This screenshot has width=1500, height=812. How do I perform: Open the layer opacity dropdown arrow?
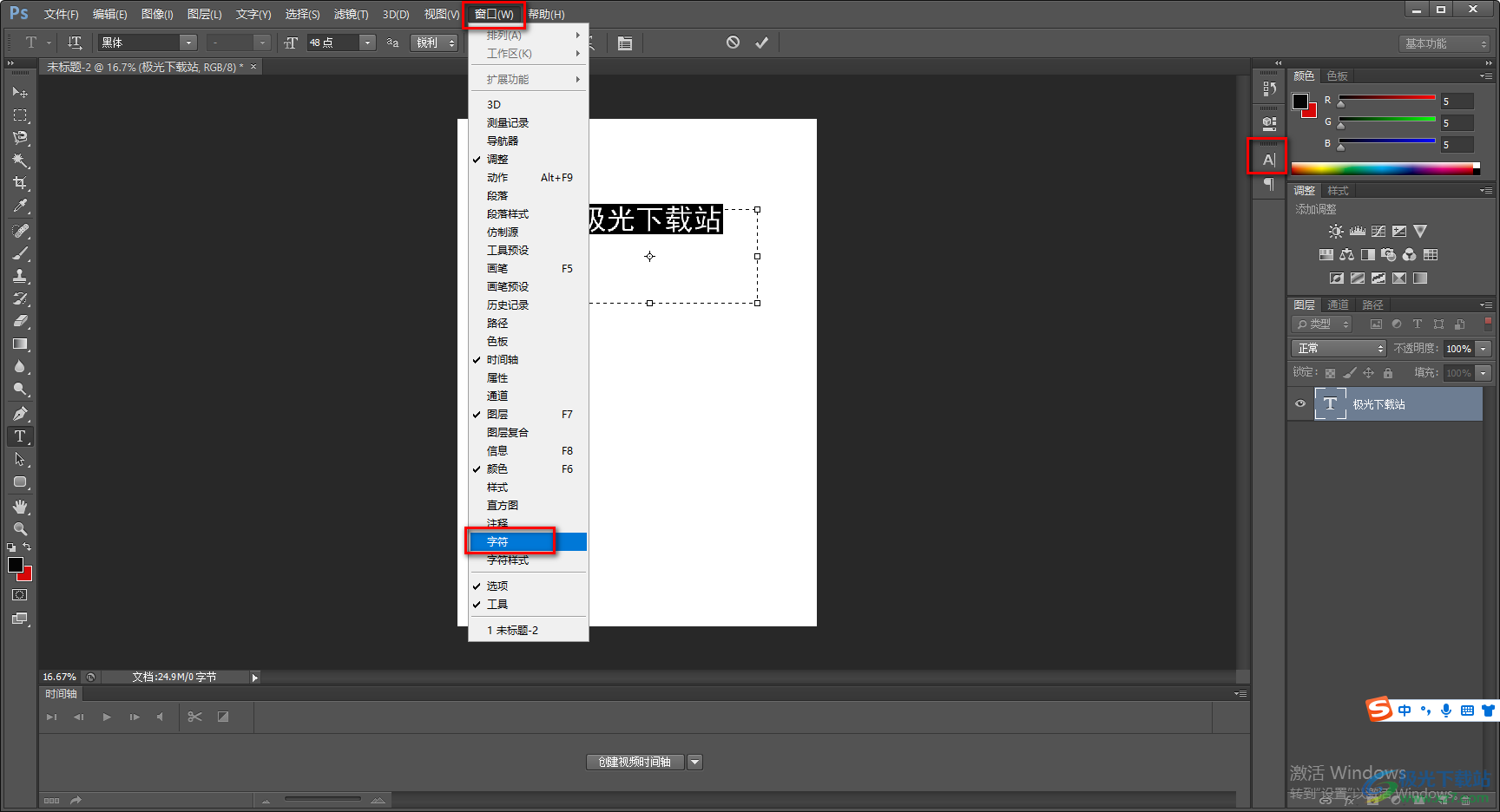pos(1484,348)
